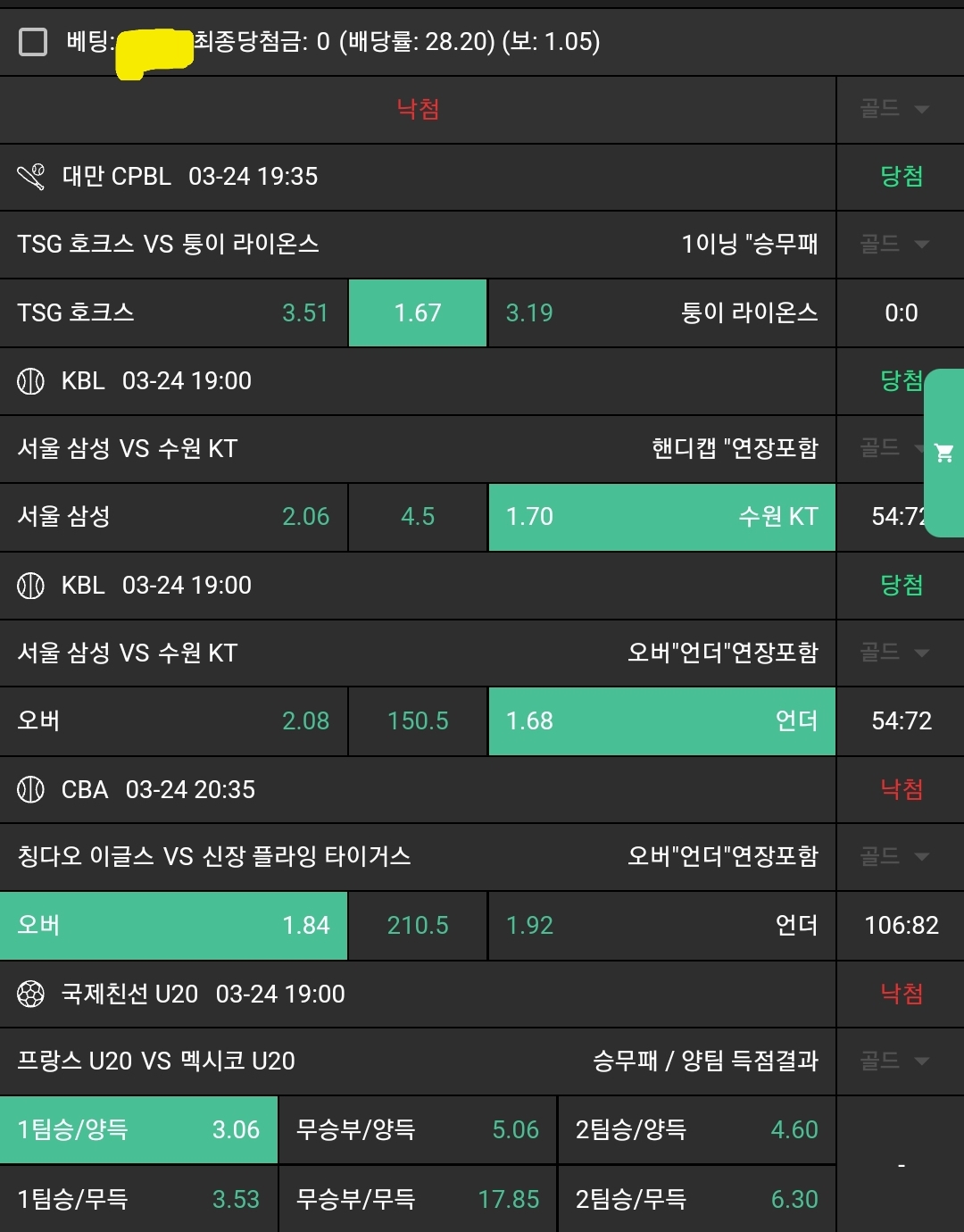Screen dimensions: 964x1232
Task: Pick 언더 1.68 for 서울 삼성 VS 수원 KT
Action: pyautogui.click(x=661, y=721)
